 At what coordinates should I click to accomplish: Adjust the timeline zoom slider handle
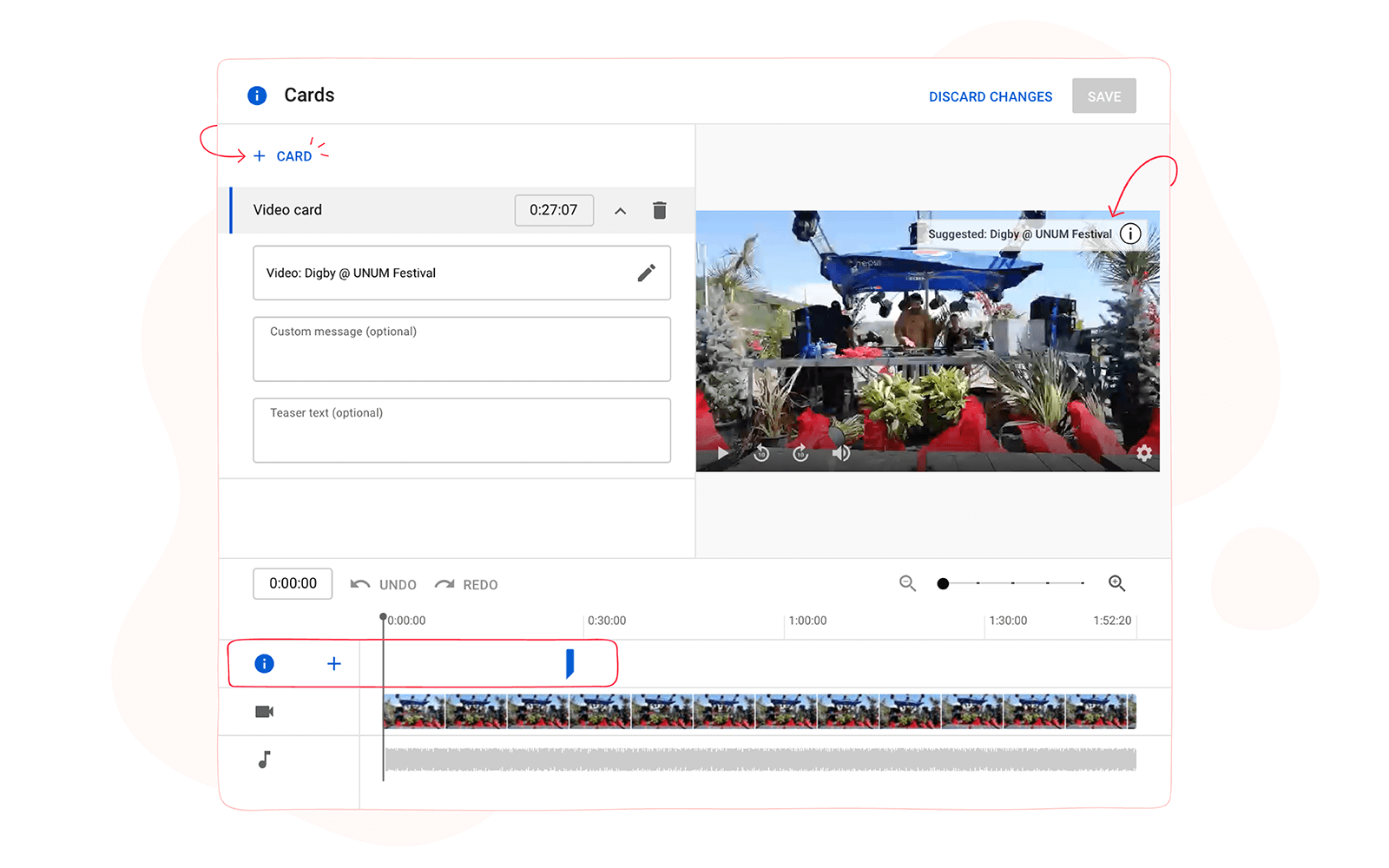pyautogui.click(x=943, y=583)
